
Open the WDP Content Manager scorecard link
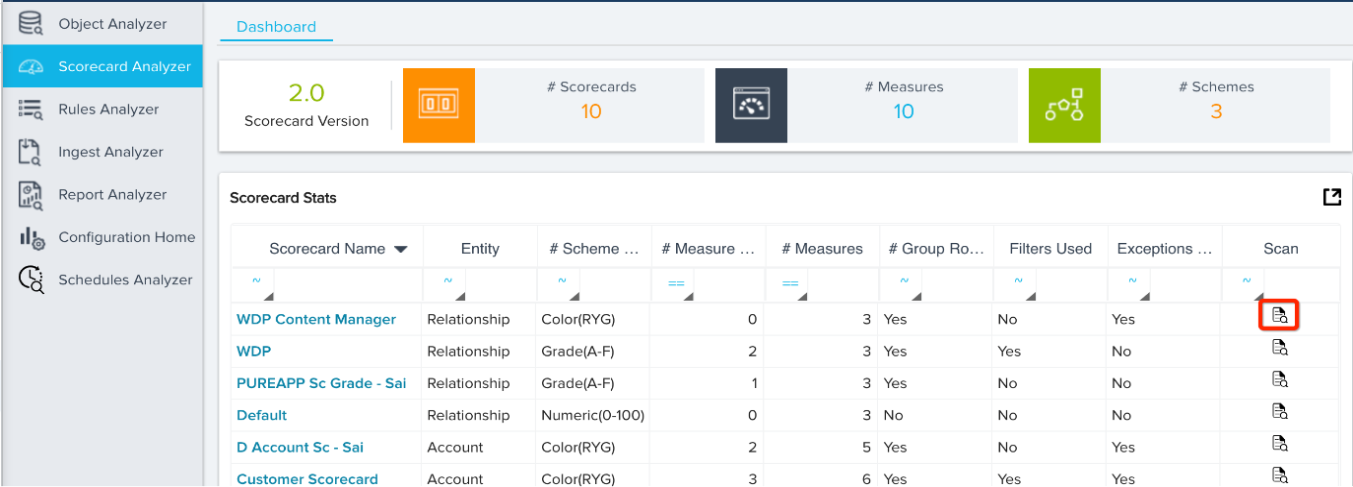tap(316, 320)
